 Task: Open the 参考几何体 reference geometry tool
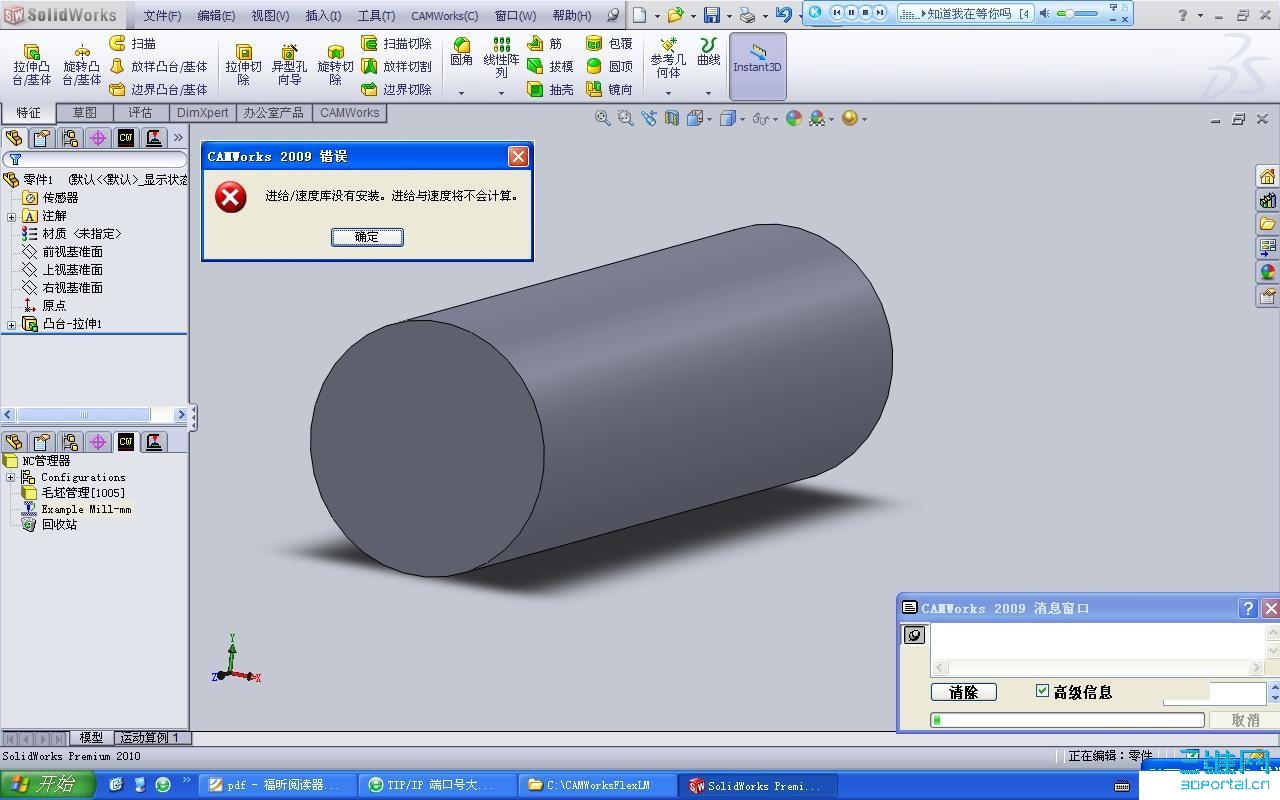tap(668, 58)
